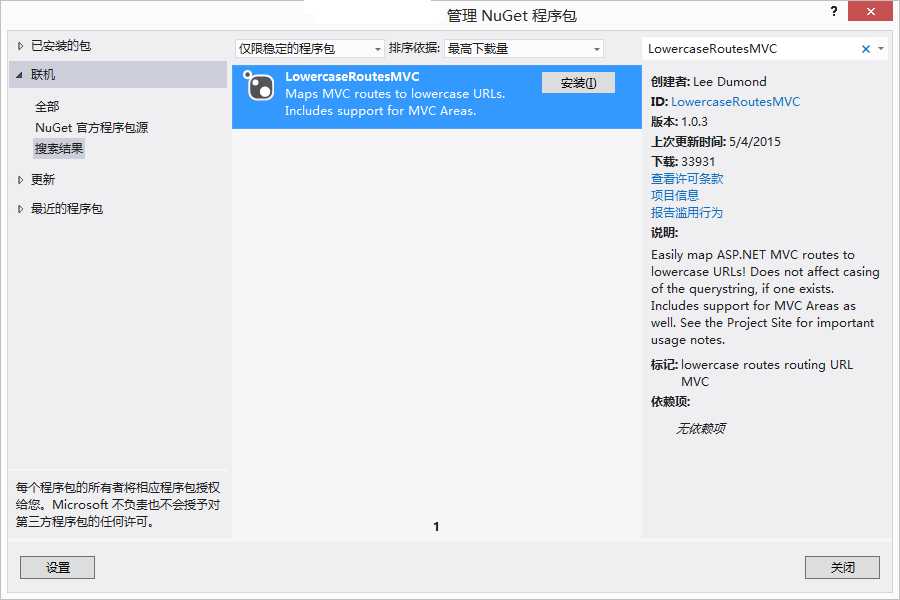Select the 最近的程序包 category

[67, 208]
